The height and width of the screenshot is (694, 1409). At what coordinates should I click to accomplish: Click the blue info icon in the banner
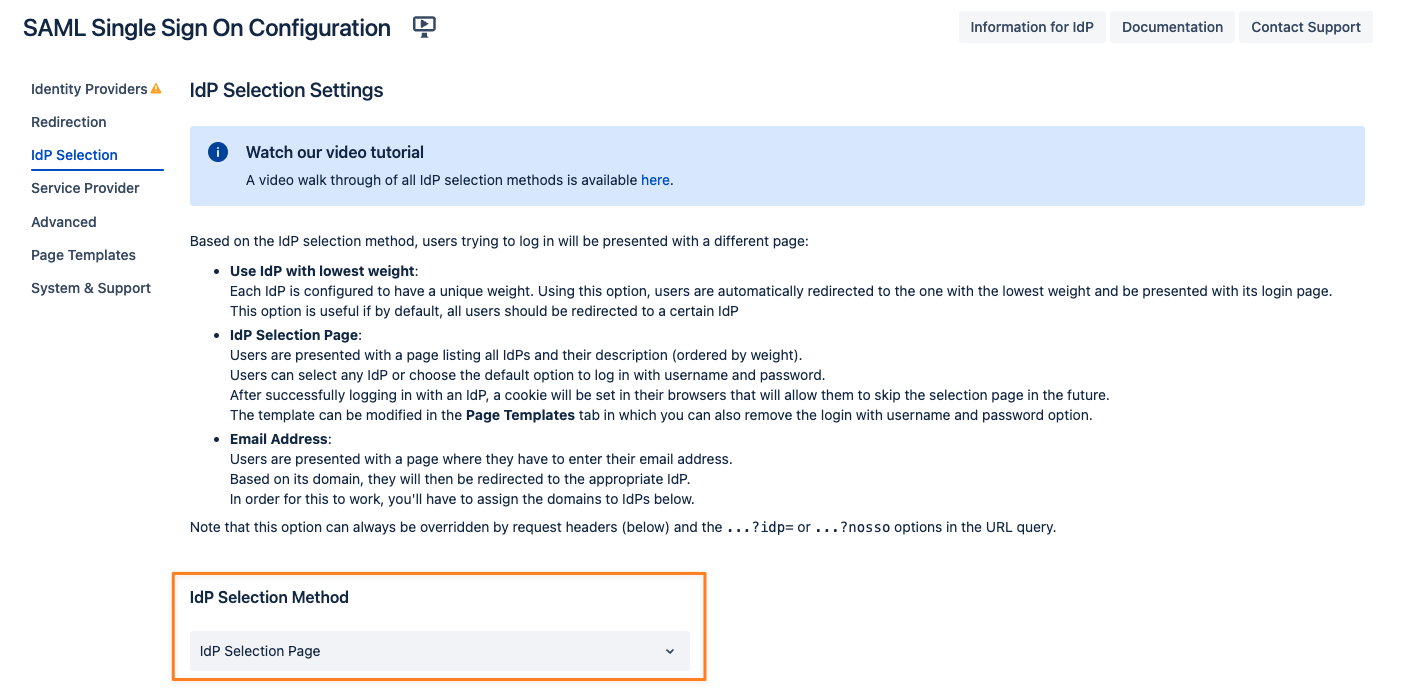pos(218,152)
